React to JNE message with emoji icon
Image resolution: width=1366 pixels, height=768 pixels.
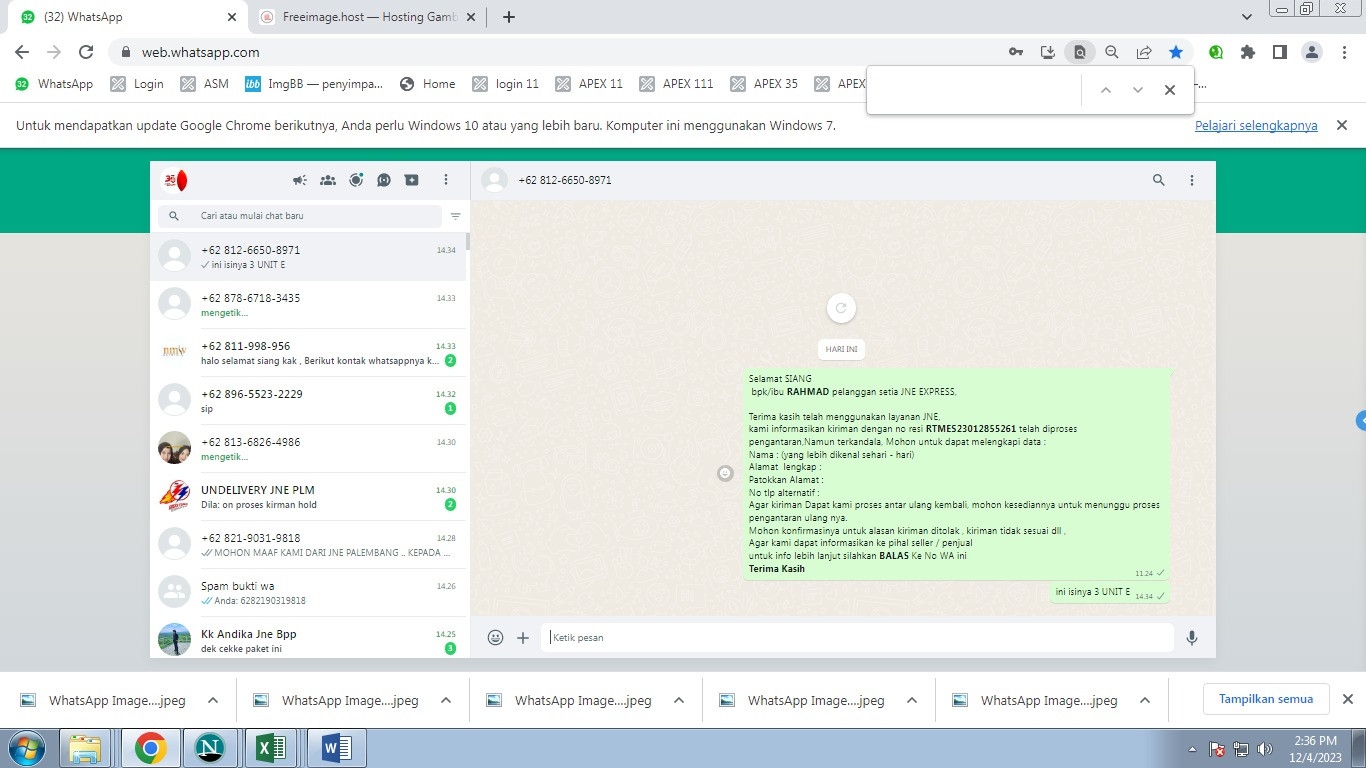pyautogui.click(x=726, y=473)
